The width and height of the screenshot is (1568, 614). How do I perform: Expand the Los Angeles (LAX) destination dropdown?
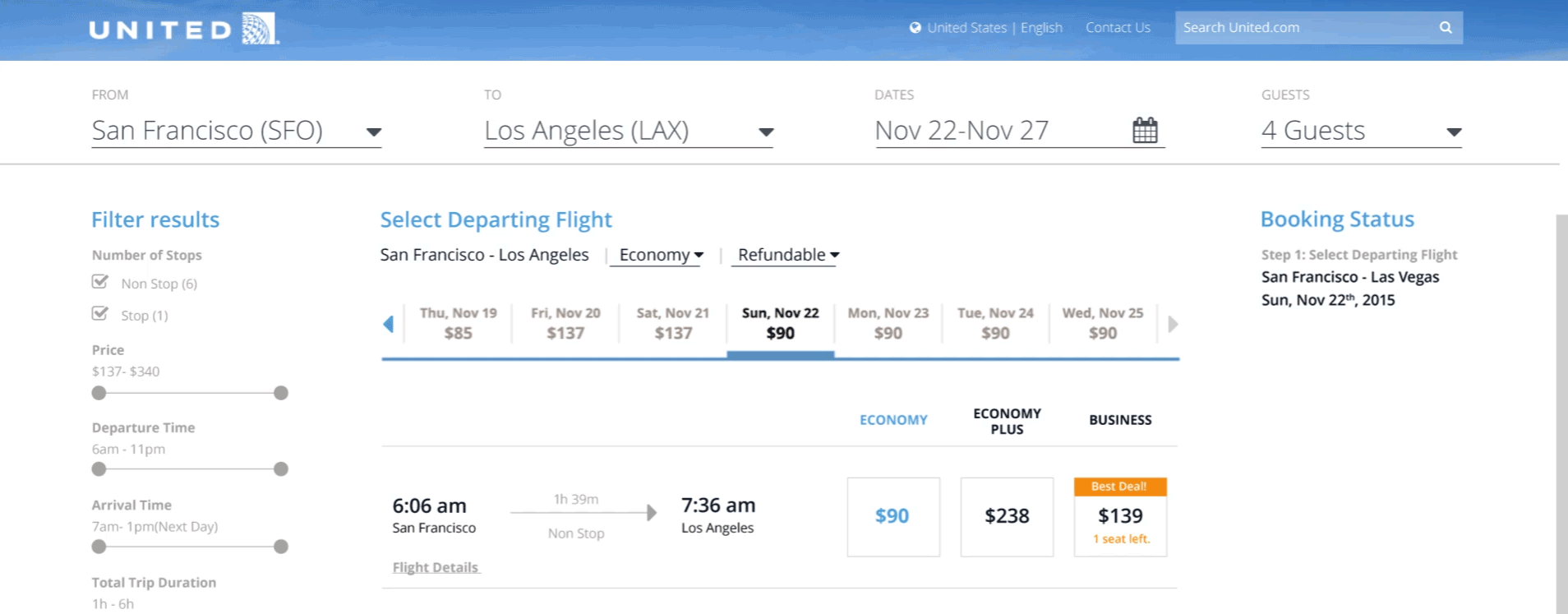click(766, 132)
